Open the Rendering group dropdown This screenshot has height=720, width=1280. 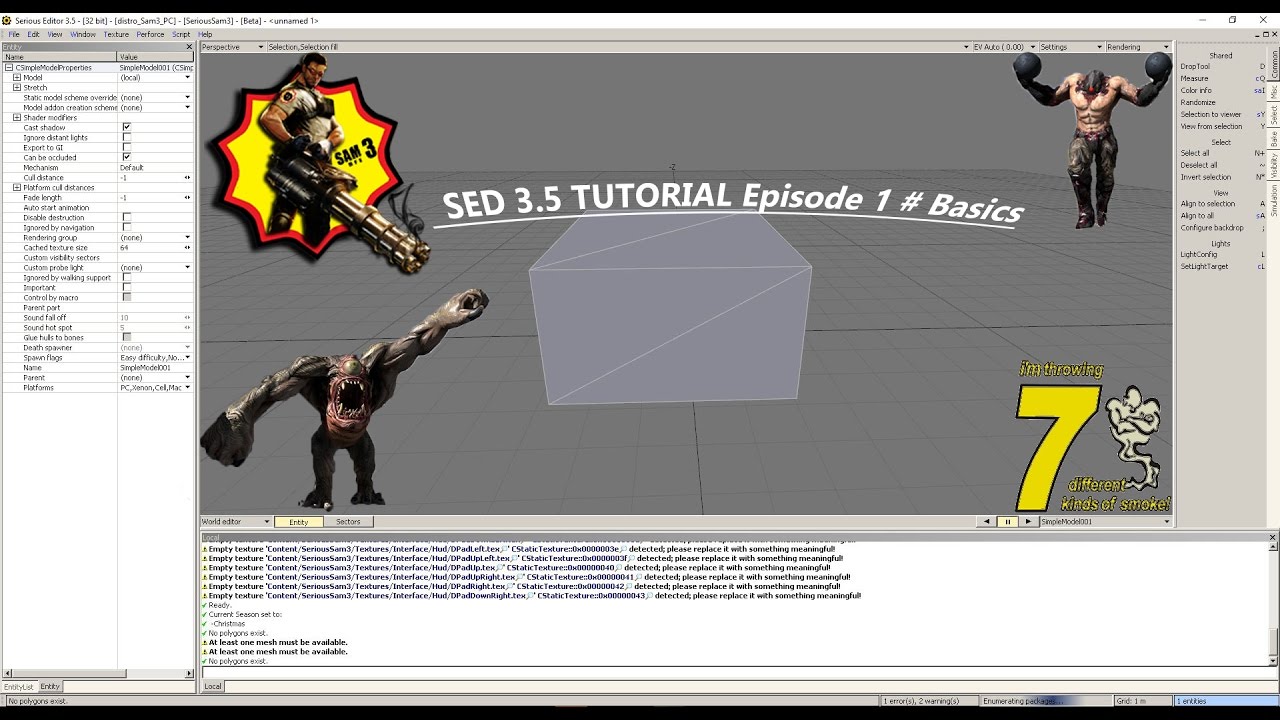187,237
